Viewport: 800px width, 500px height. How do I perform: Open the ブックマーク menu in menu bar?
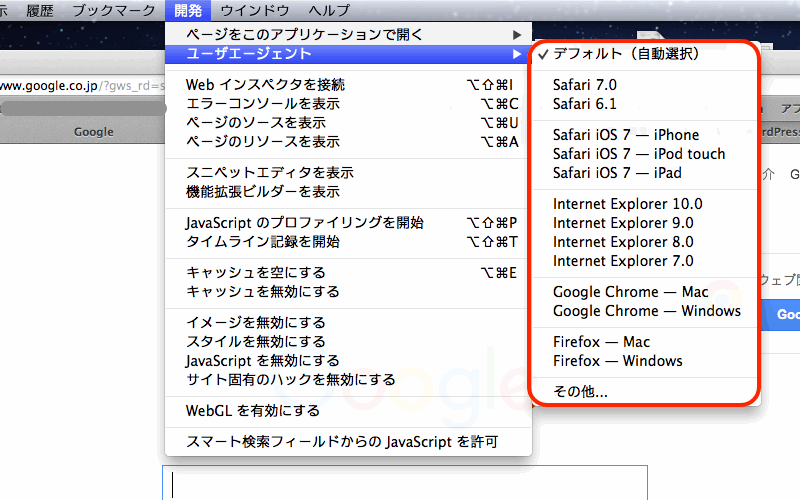coord(118,11)
